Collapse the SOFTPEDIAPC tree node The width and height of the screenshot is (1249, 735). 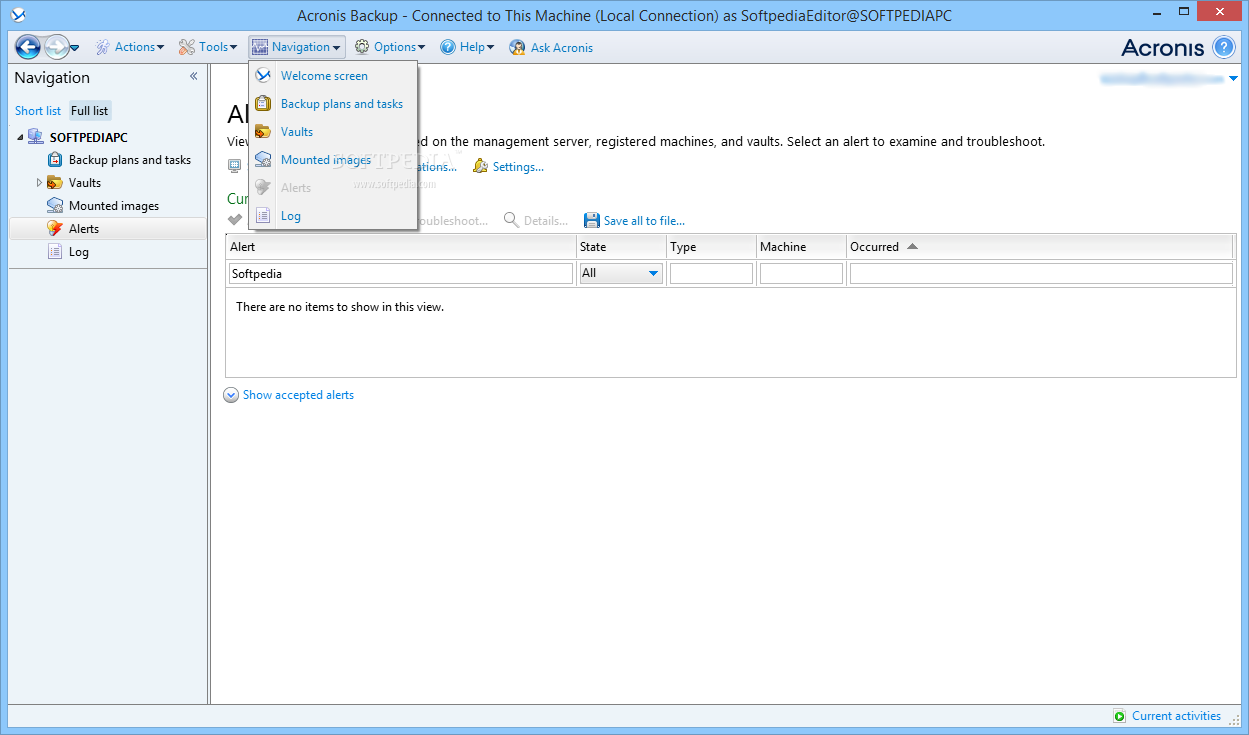(20, 138)
